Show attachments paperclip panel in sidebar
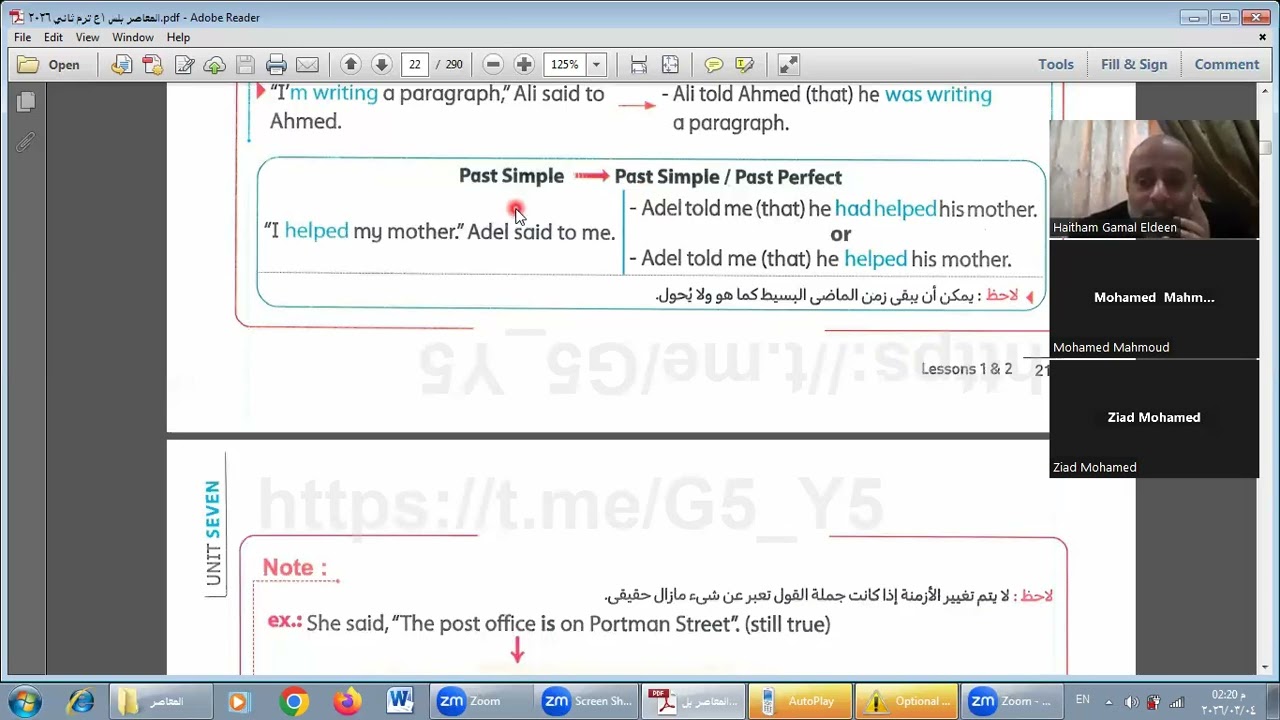Screen dimensions: 1280x720 [26, 142]
